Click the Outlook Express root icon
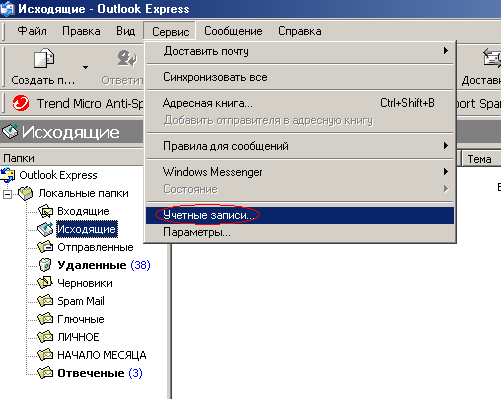The width and height of the screenshot is (501, 399). 8,175
